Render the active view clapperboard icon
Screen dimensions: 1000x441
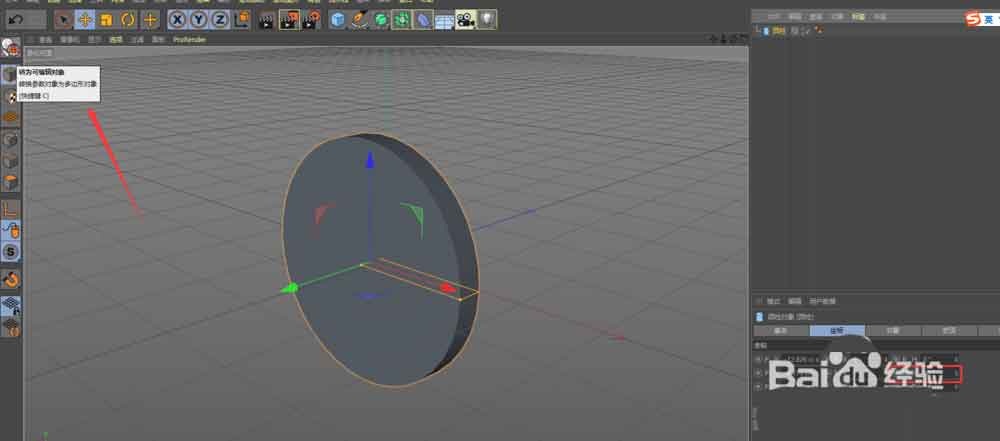click(267, 20)
